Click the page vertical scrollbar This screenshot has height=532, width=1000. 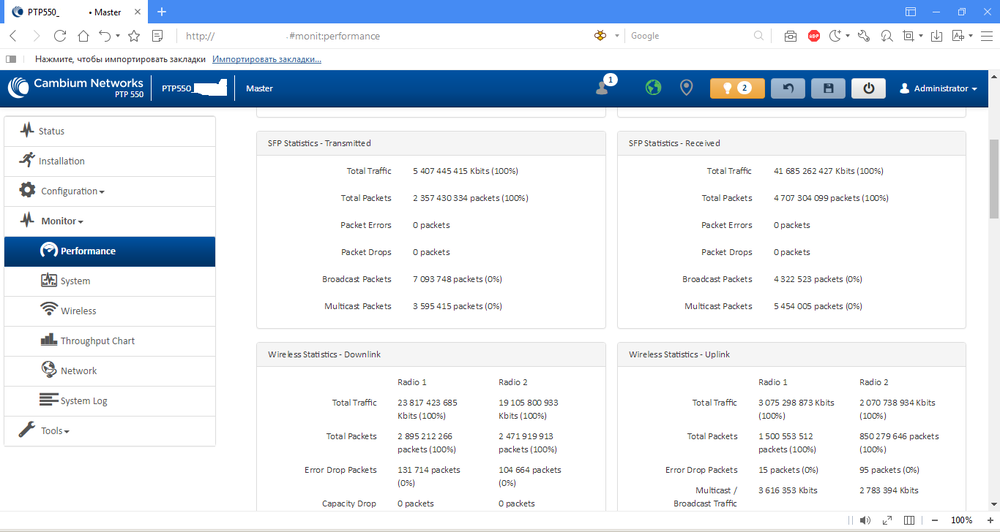(993, 180)
